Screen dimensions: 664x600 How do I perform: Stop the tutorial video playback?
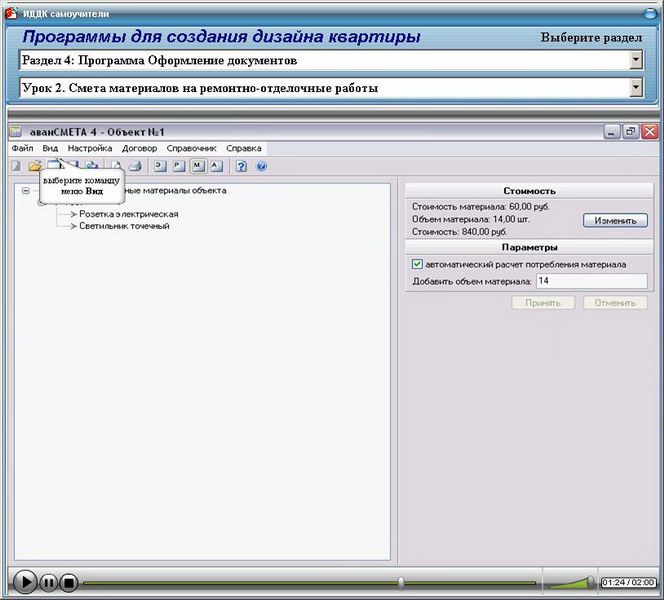tap(68, 581)
